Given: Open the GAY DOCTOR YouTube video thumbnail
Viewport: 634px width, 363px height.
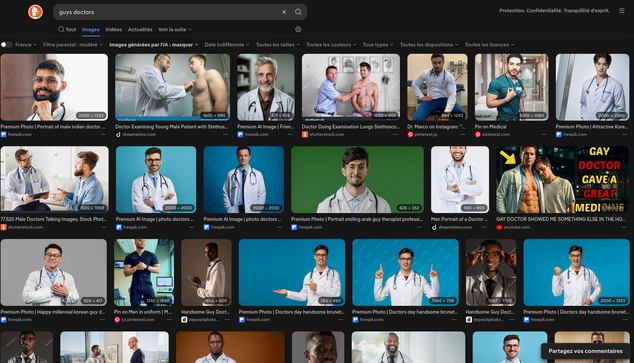Looking at the screenshot, I should [562, 179].
